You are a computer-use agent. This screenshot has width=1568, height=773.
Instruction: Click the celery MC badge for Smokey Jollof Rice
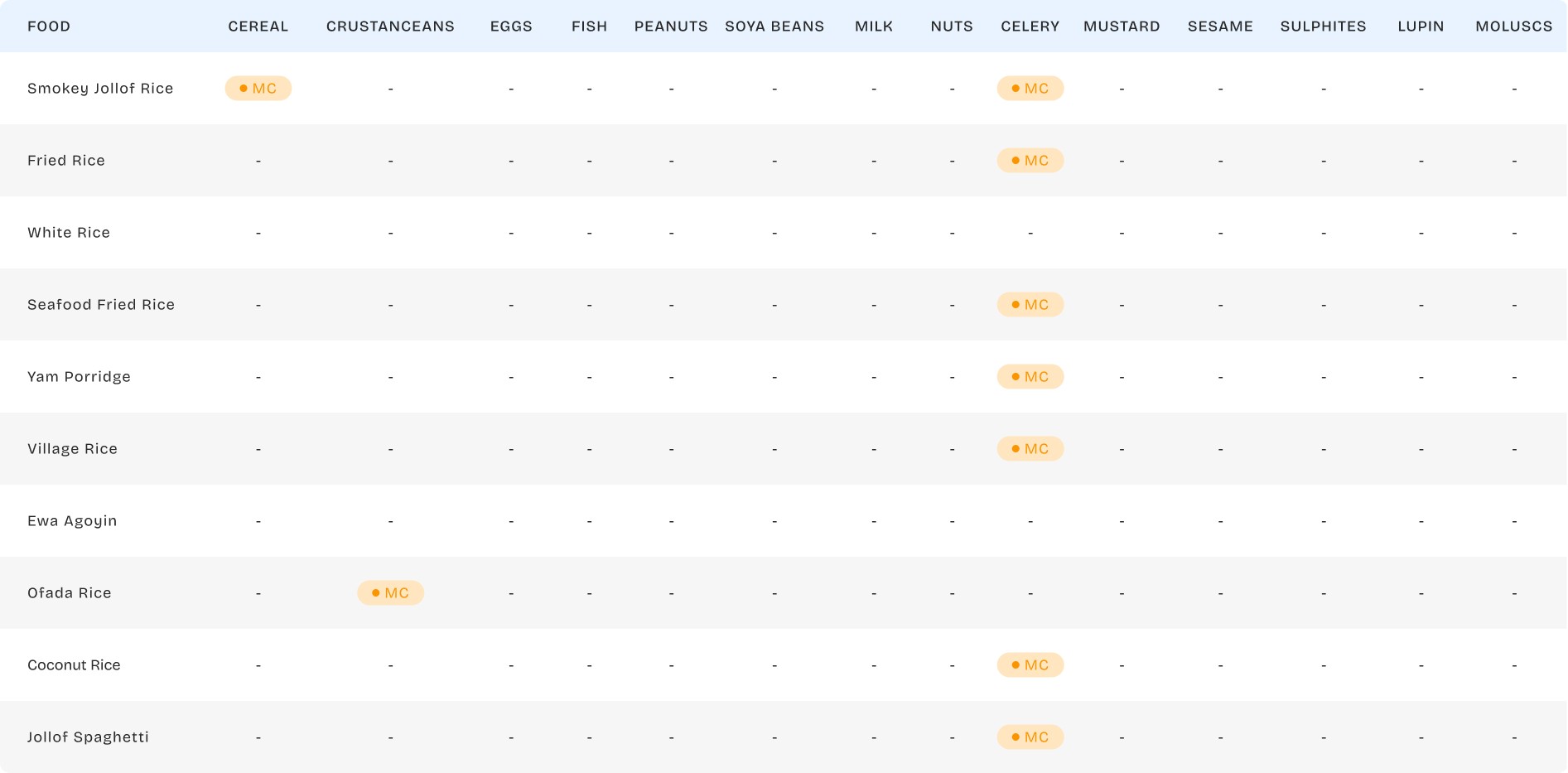pos(1030,89)
